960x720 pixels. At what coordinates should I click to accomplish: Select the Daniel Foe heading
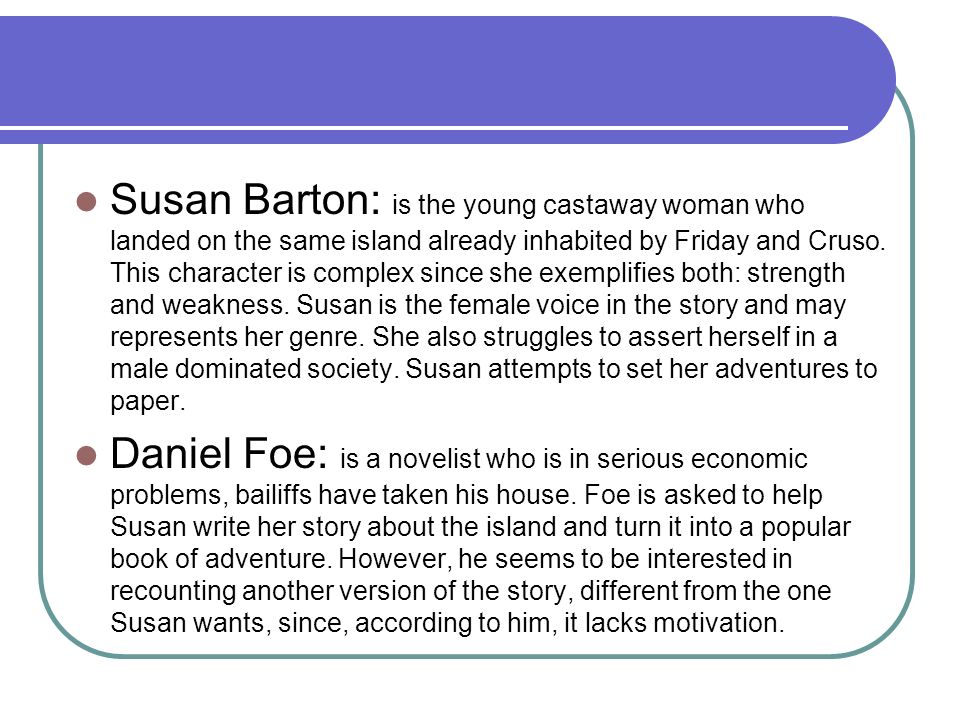point(219,454)
